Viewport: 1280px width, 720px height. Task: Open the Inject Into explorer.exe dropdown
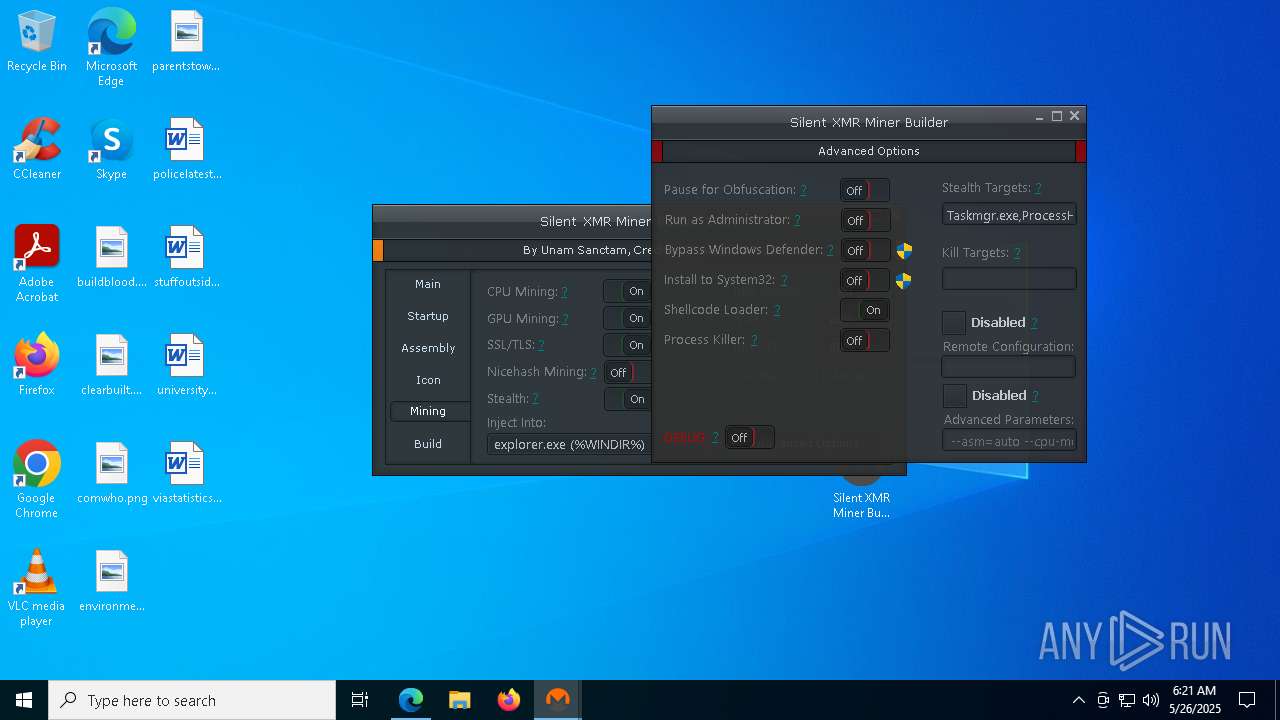coord(569,444)
